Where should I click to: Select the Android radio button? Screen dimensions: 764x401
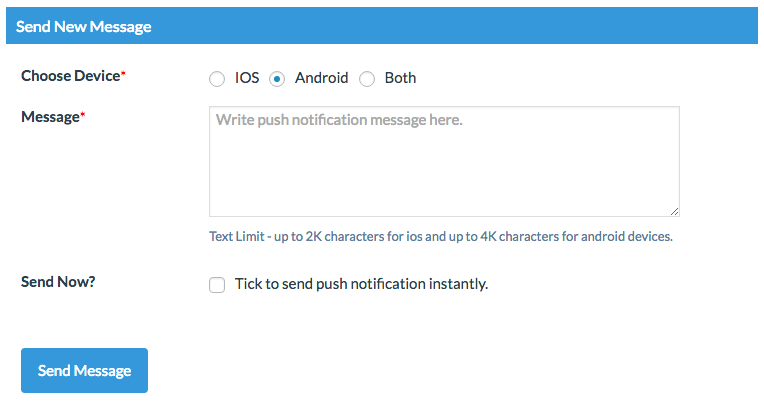tap(277, 79)
